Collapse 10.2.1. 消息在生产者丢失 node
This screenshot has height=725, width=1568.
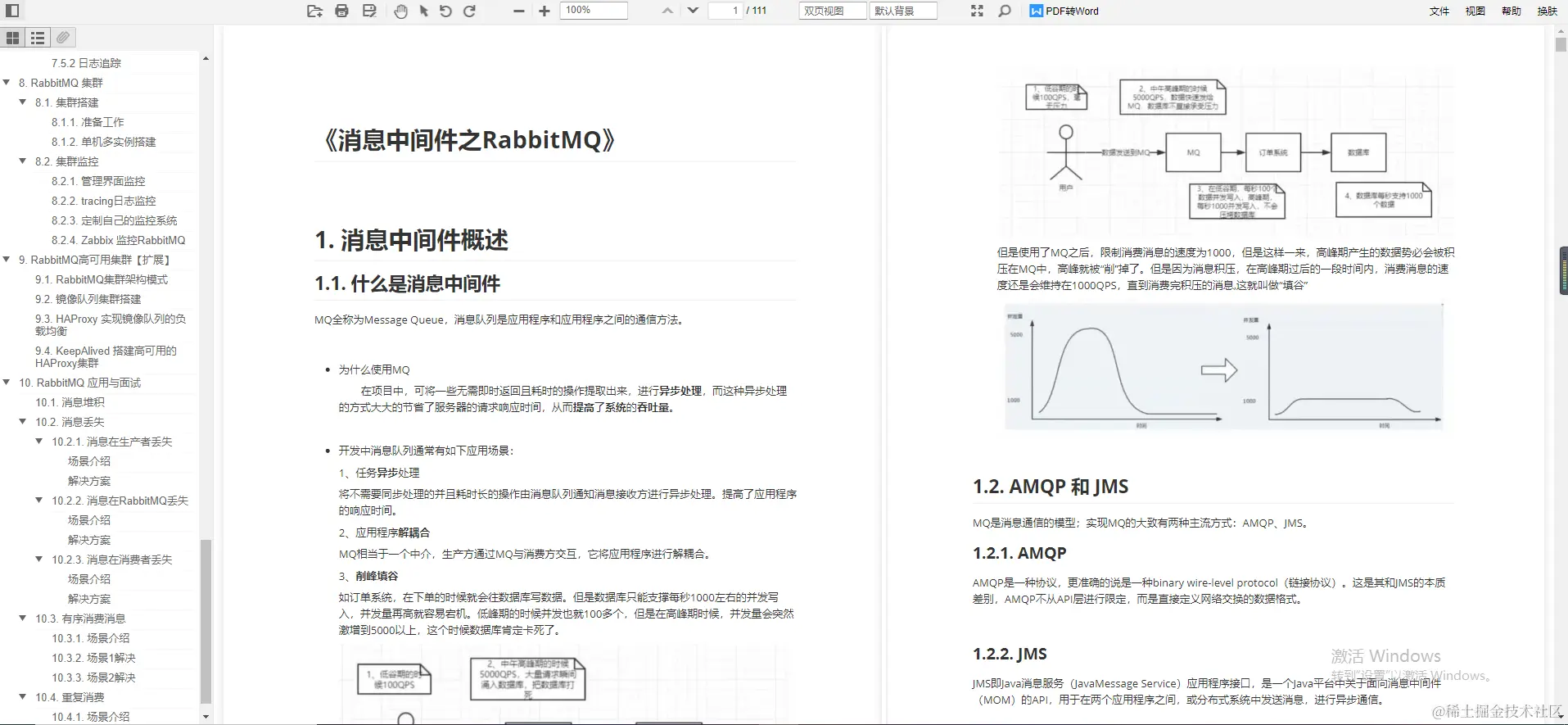pos(39,442)
